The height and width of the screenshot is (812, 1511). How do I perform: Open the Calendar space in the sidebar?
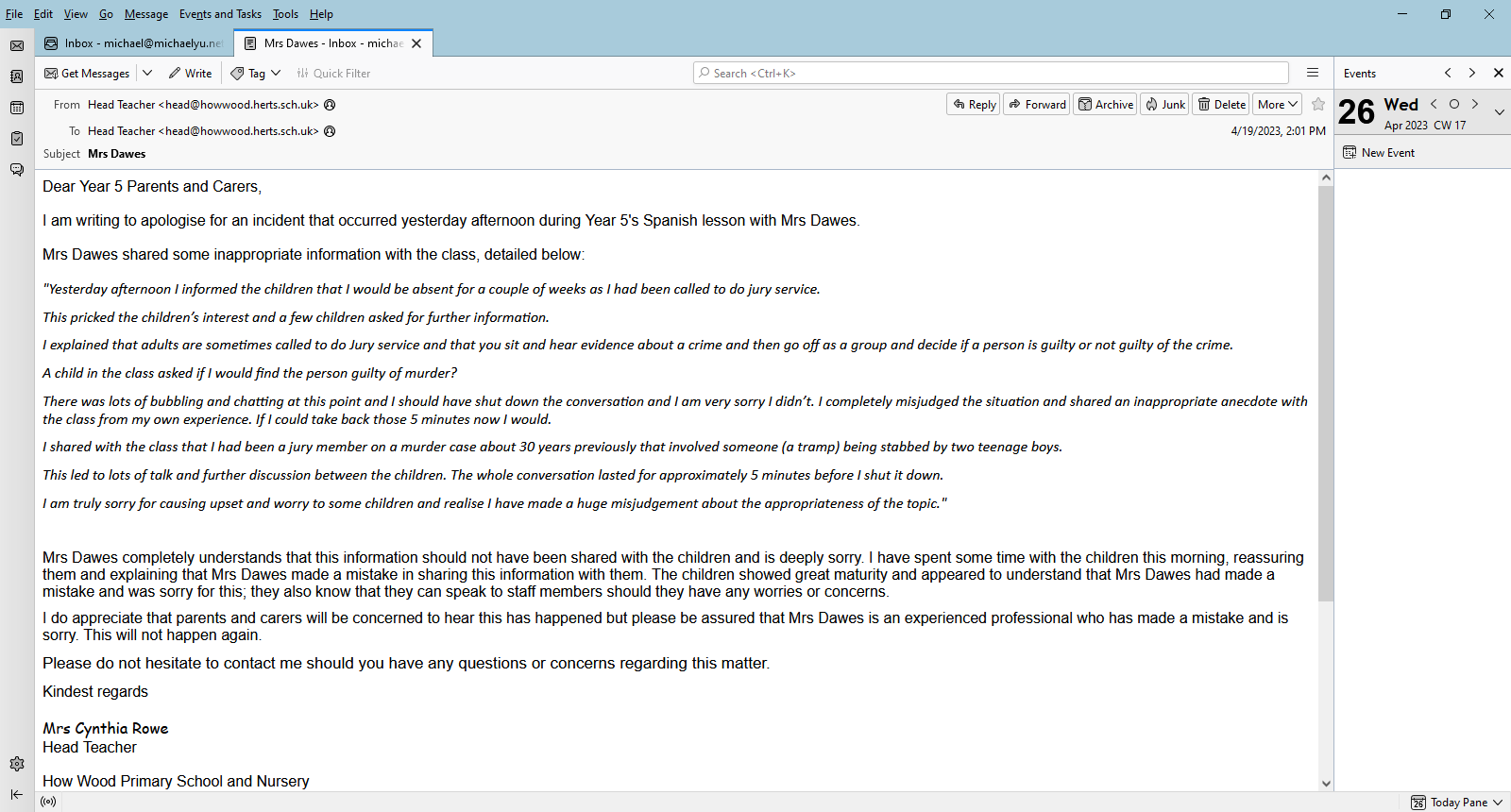click(x=17, y=108)
